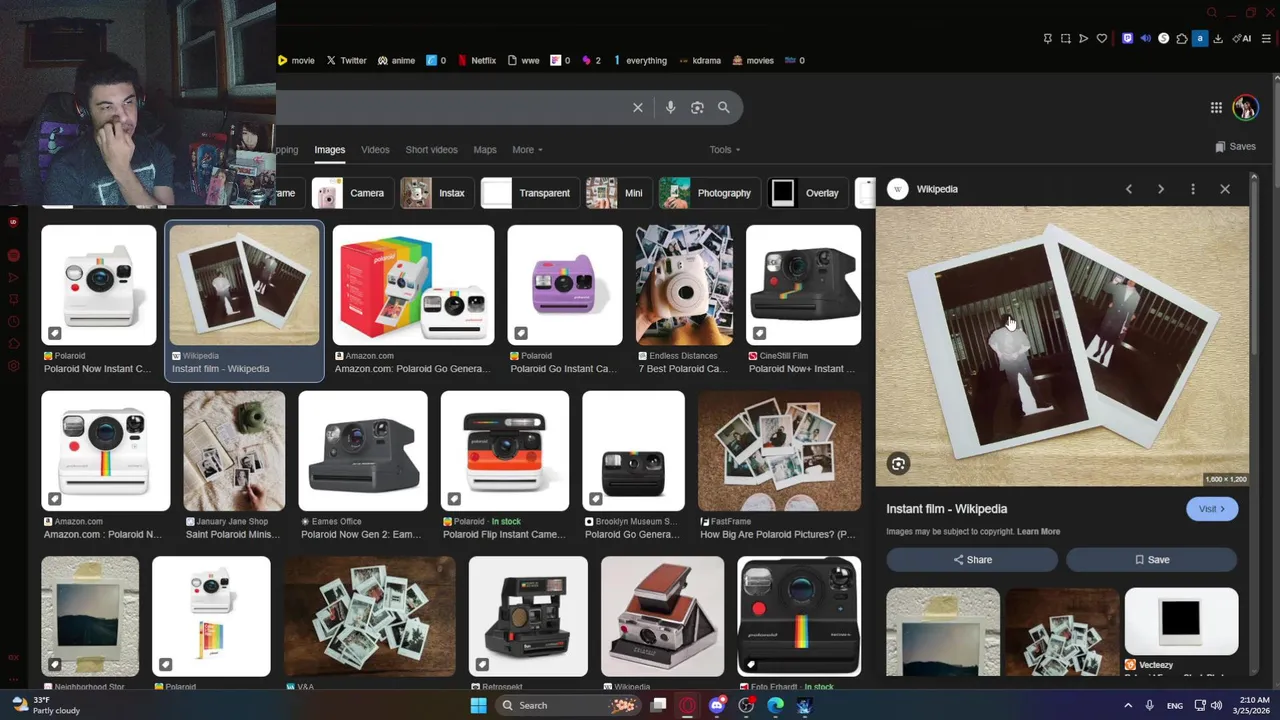
Task: Go to previous image in preview panel
Action: [1129, 189]
